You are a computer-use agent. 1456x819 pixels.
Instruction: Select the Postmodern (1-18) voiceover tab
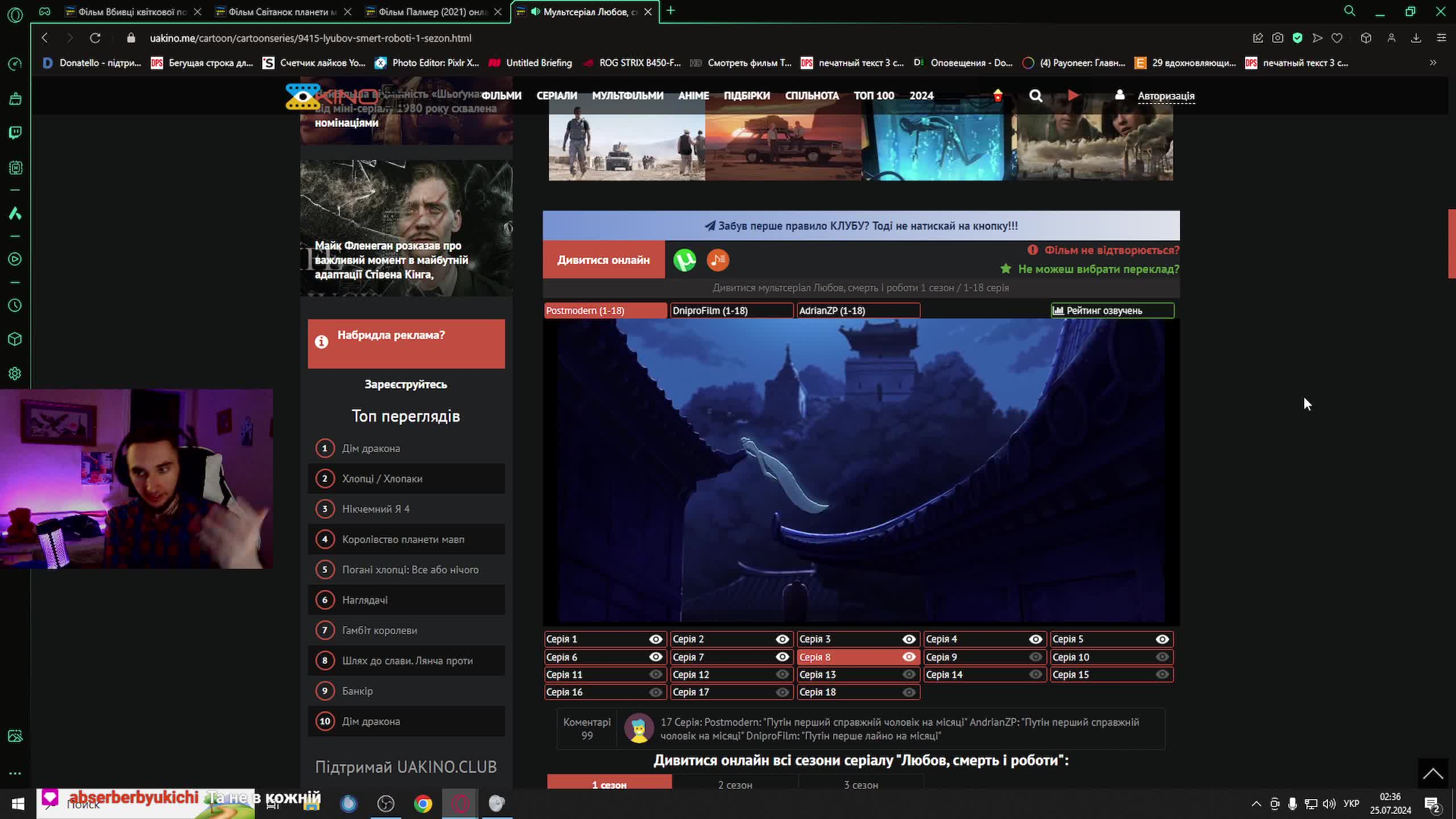click(x=605, y=311)
